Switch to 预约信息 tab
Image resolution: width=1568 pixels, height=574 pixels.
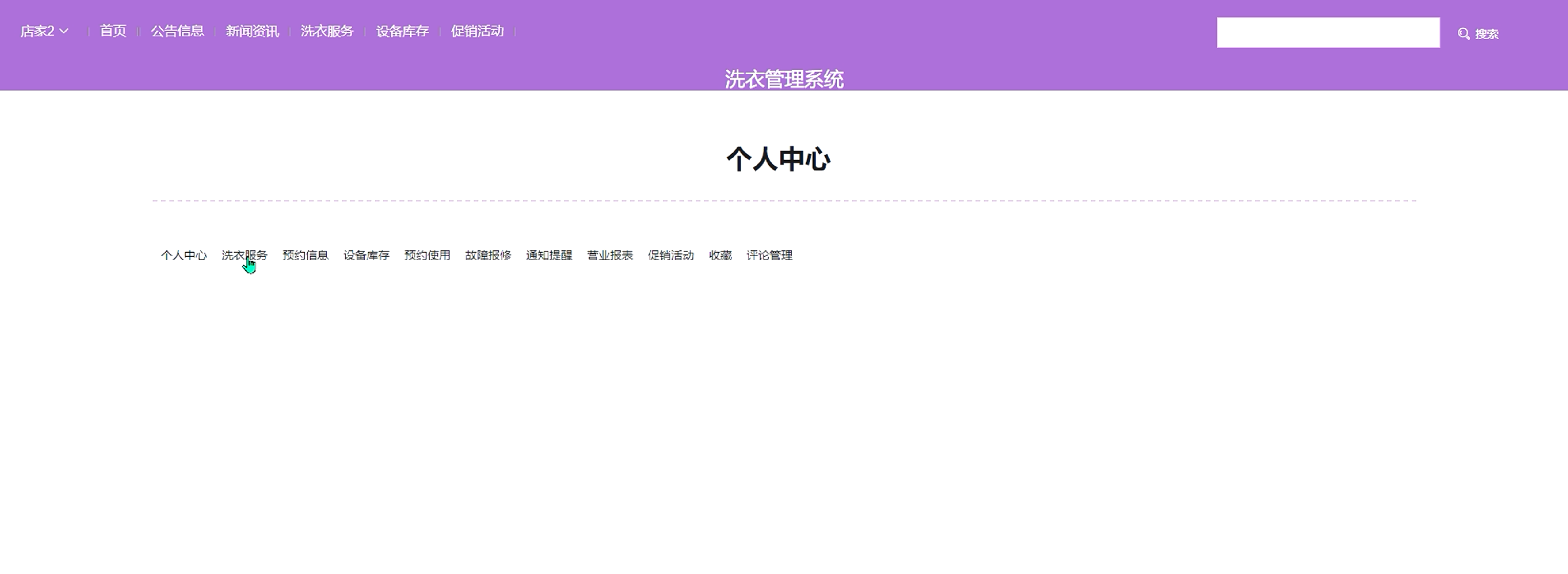[305, 255]
